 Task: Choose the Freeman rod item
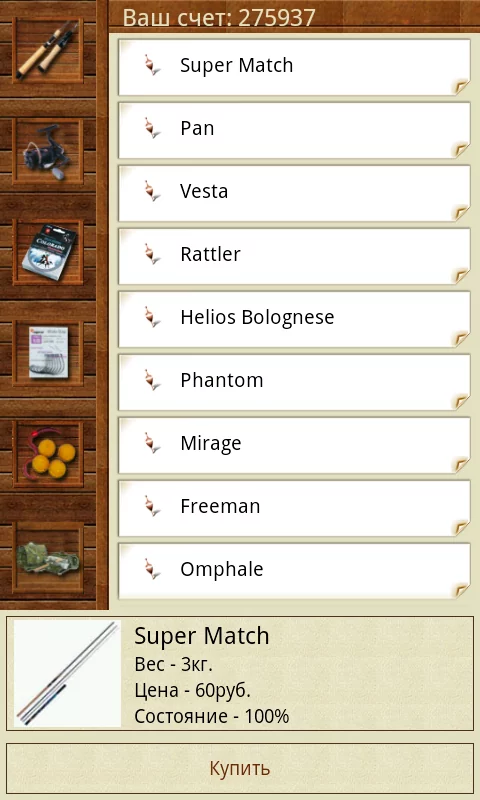coord(294,508)
